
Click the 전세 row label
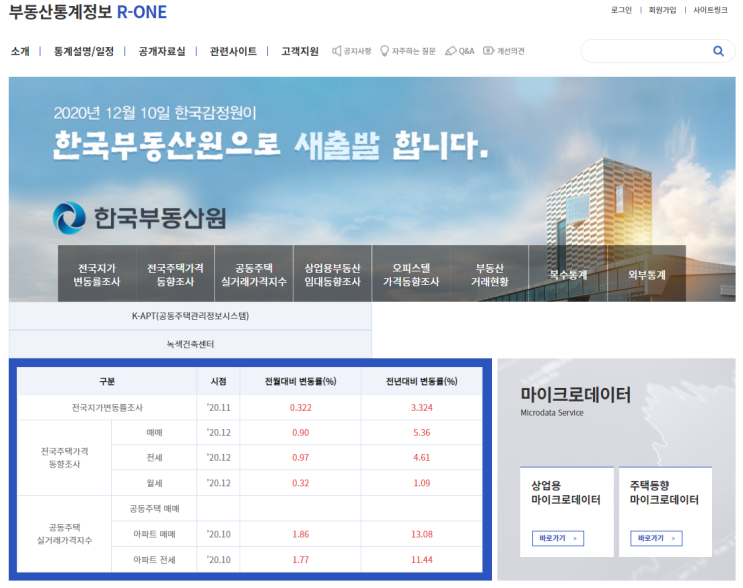[x=154, y=458]
